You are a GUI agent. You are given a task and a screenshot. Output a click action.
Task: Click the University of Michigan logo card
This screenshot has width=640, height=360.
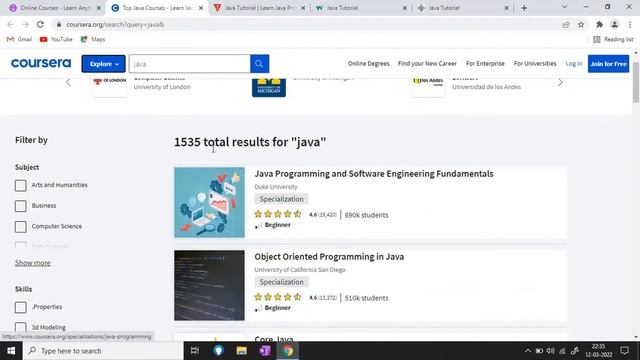point(269,87)
